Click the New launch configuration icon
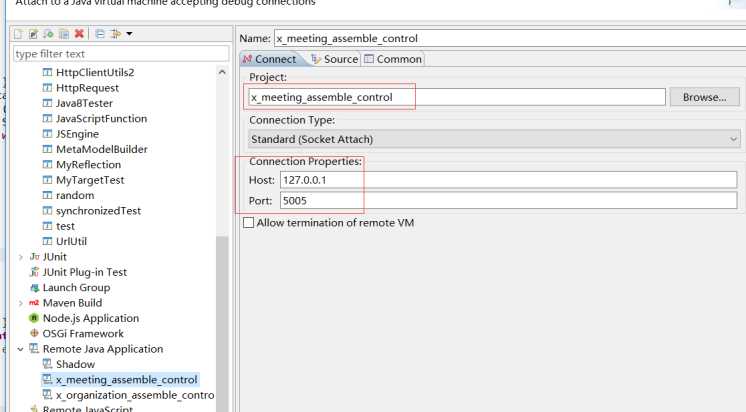The width and height of the screenshot is (746, 412). pyautogui.click(x=18, y=34)
